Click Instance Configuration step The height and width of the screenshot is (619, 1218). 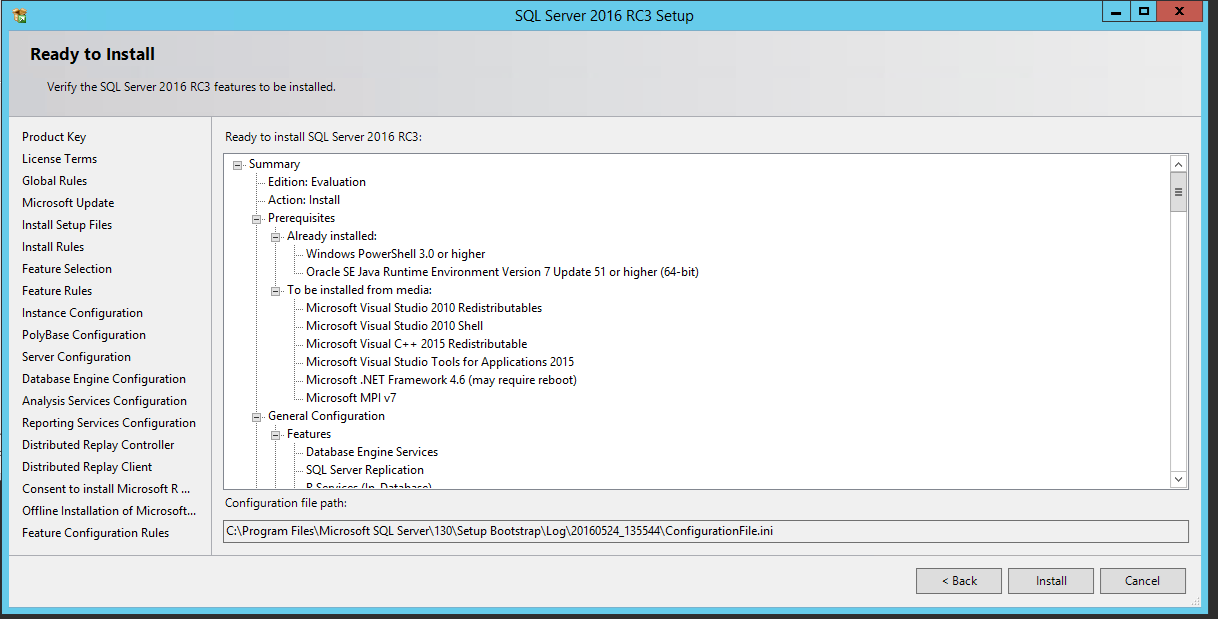click(x=83, y=313)
